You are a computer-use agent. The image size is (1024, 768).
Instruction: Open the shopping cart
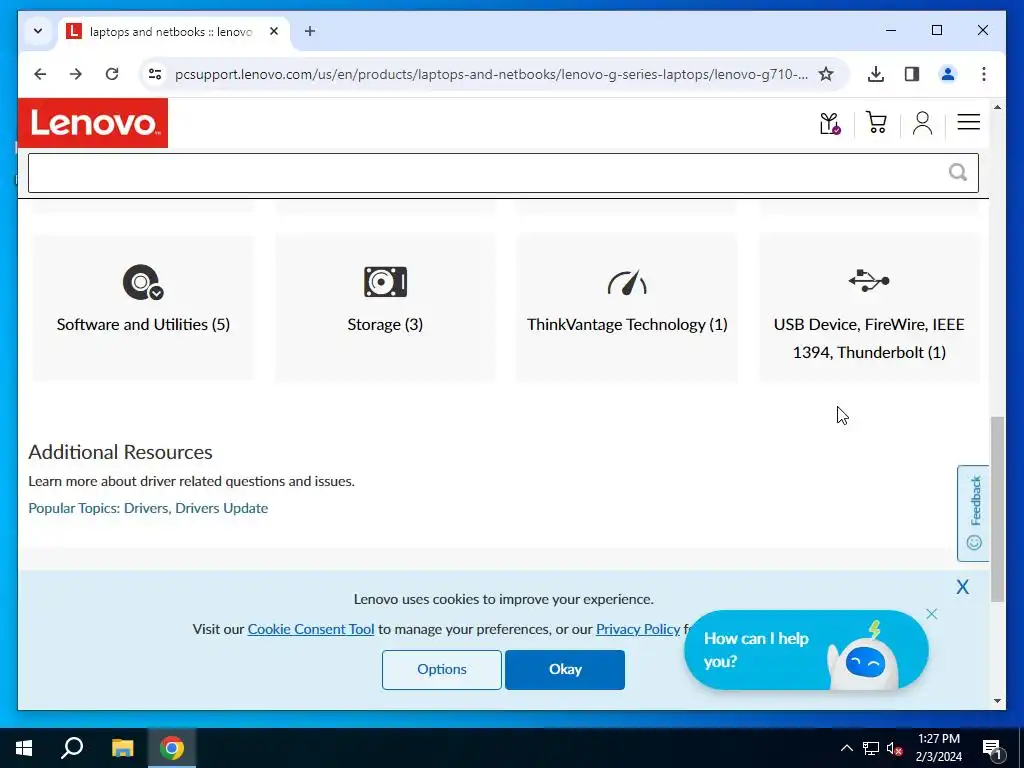[876, 122]
